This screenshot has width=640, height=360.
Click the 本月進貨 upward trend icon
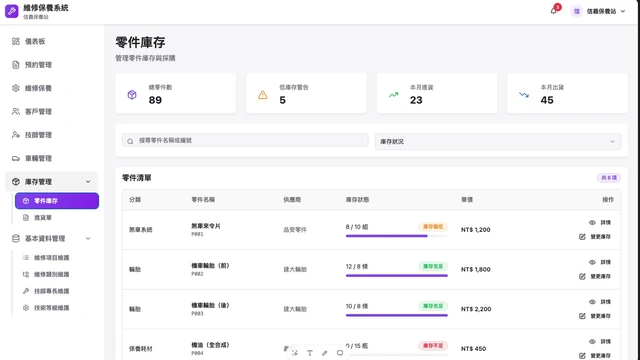[x=393, y=95]
